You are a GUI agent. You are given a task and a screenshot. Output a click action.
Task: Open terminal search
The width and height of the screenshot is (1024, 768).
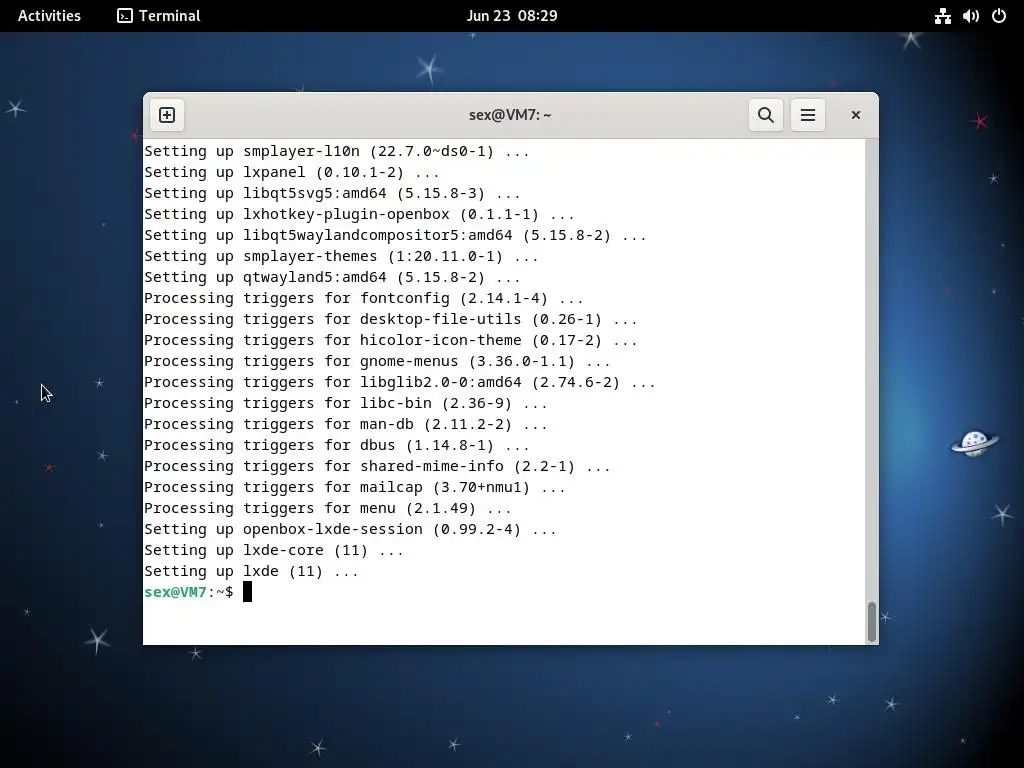[x=765, y=115]
